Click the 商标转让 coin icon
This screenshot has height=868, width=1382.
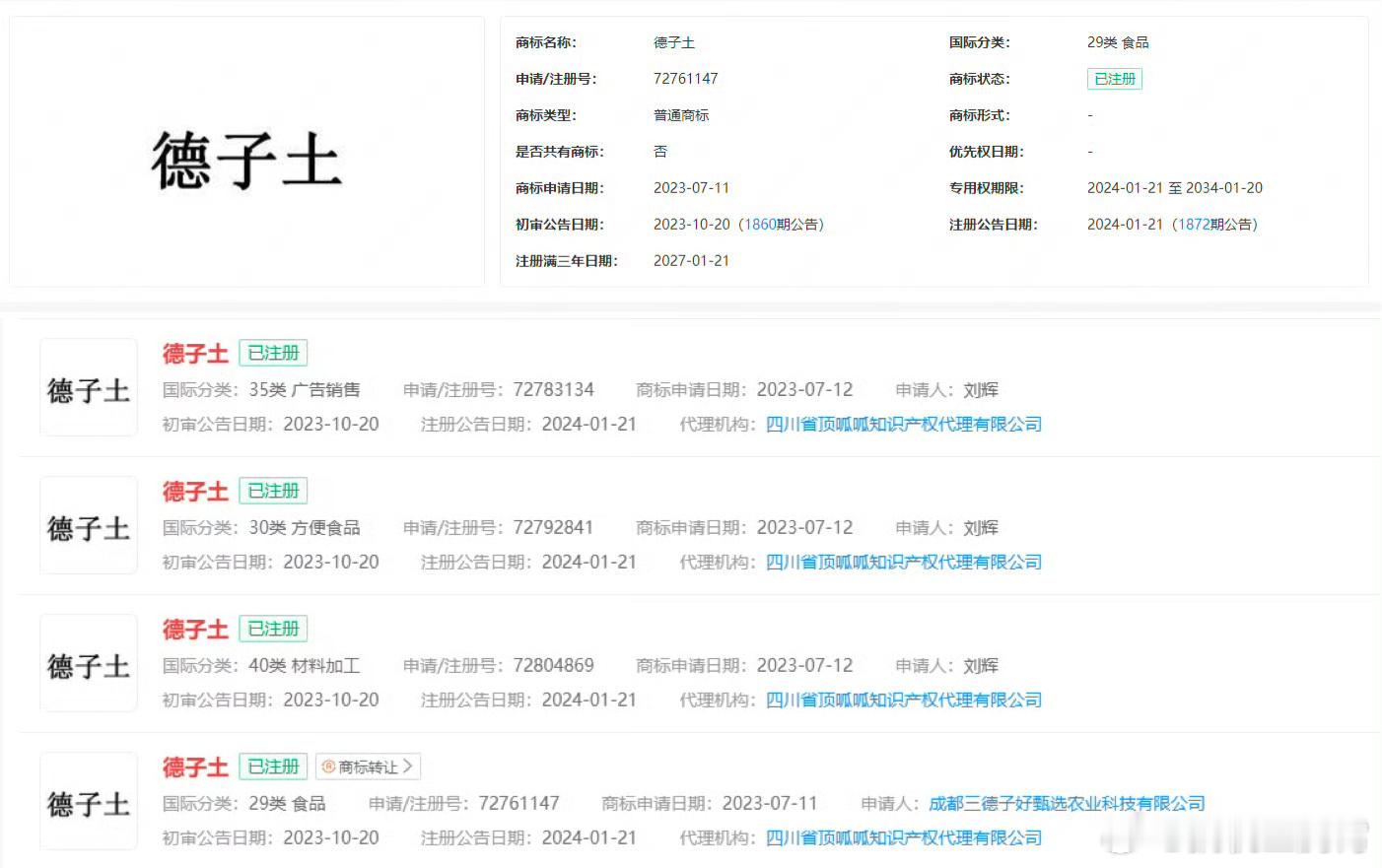click(x=329, y=767)
